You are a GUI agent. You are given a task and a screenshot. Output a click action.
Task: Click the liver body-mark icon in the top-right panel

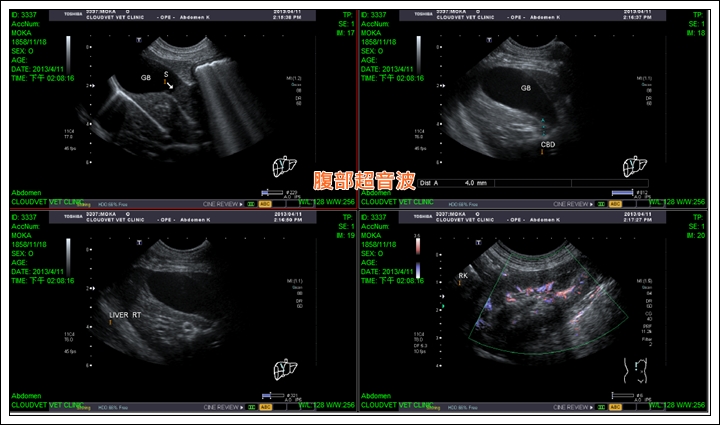tap(633, 165)
